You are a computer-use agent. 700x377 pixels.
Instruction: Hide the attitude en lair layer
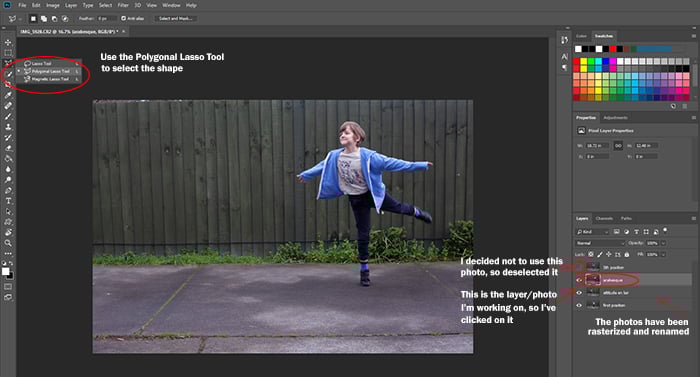point(579,293)
